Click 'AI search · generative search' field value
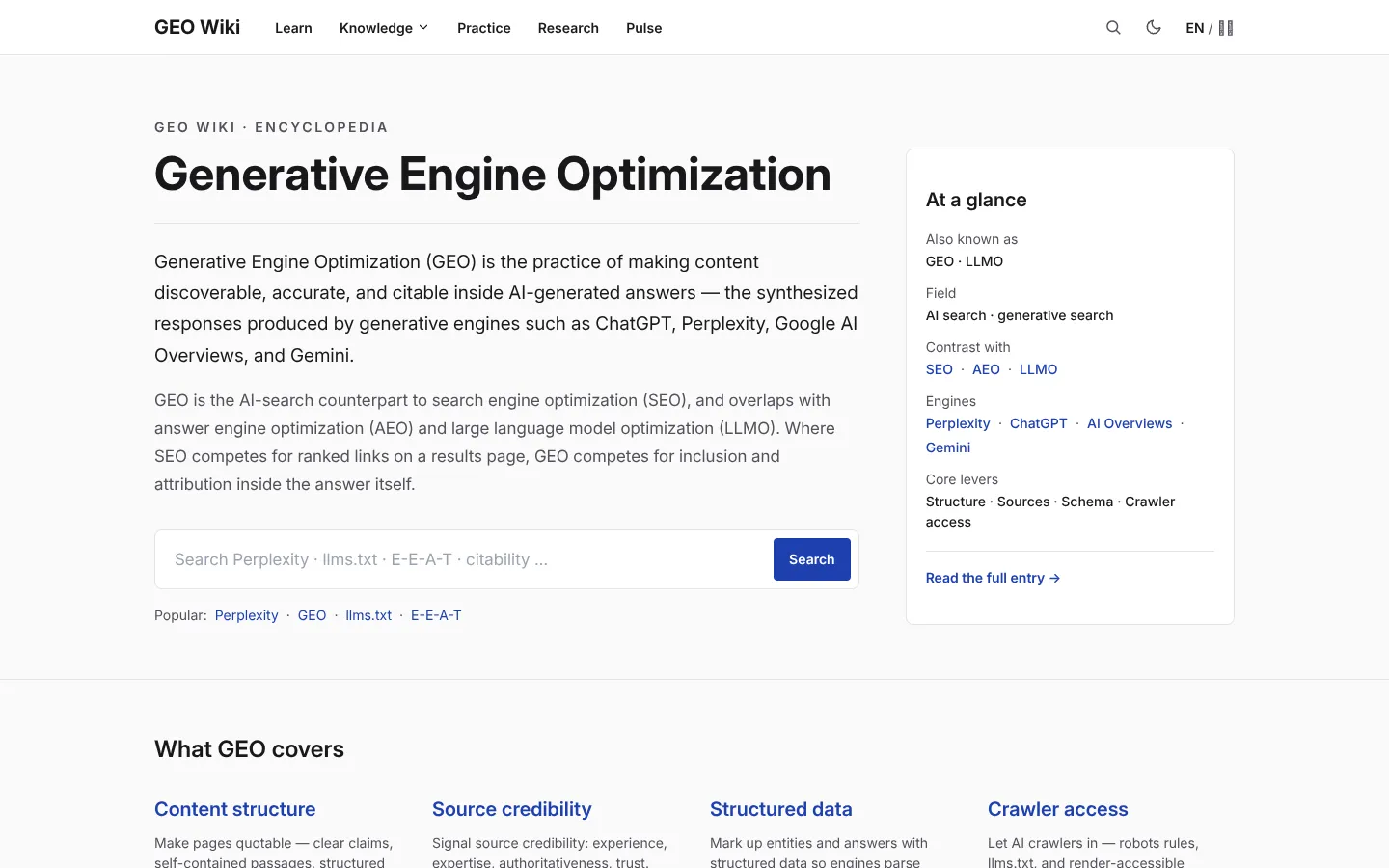This screenshot has height=868, width=1389. pyautogui.click(x=1020, y=315)
